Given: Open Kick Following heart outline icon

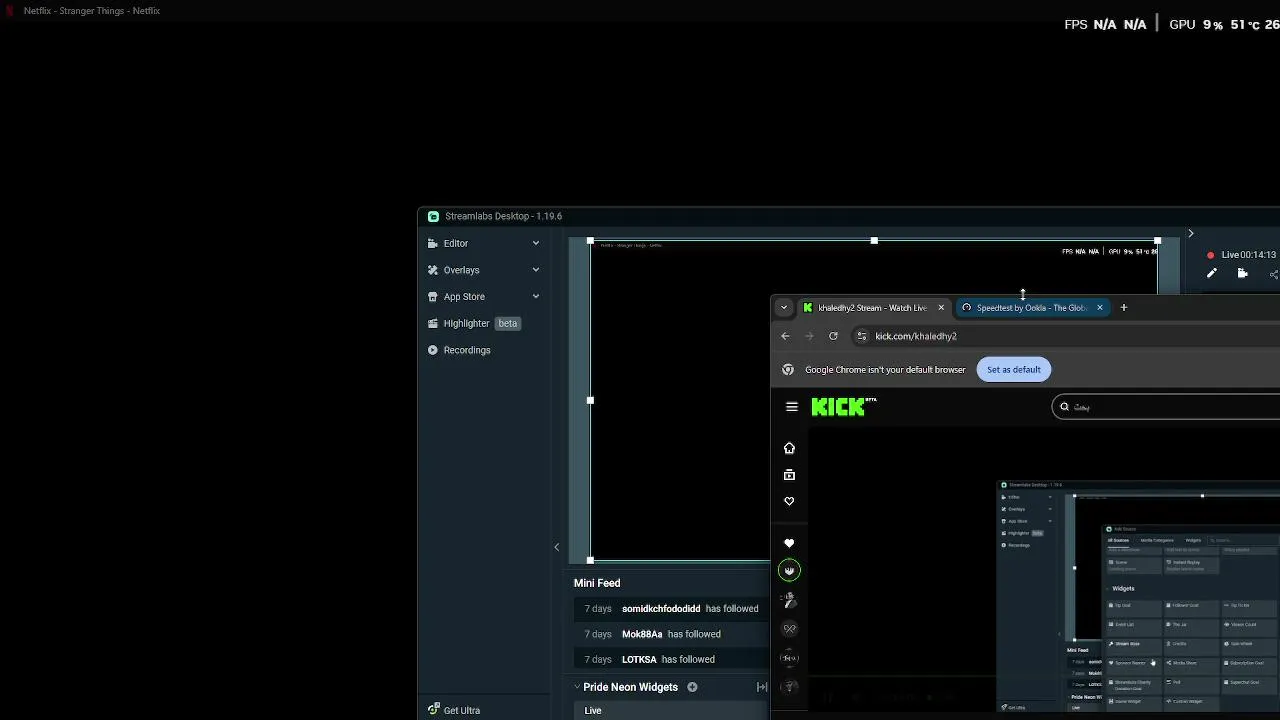Looking at the screenshot, I should pyautogui.click(x=789, y=501).
